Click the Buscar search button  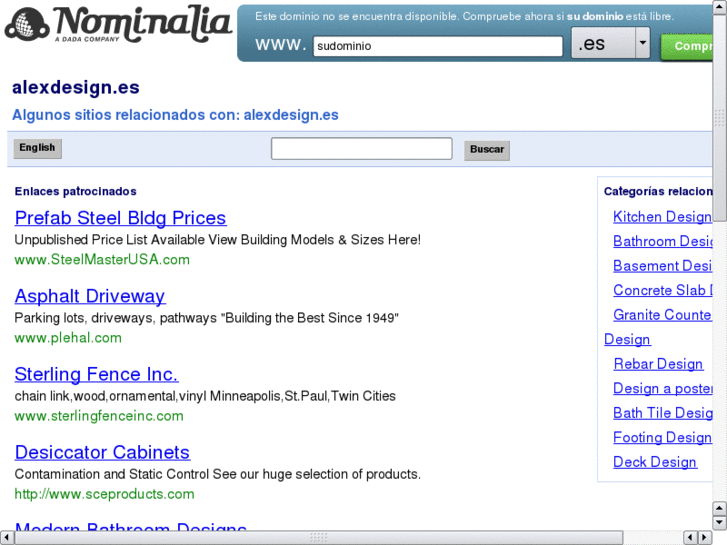tap(487, 150)
